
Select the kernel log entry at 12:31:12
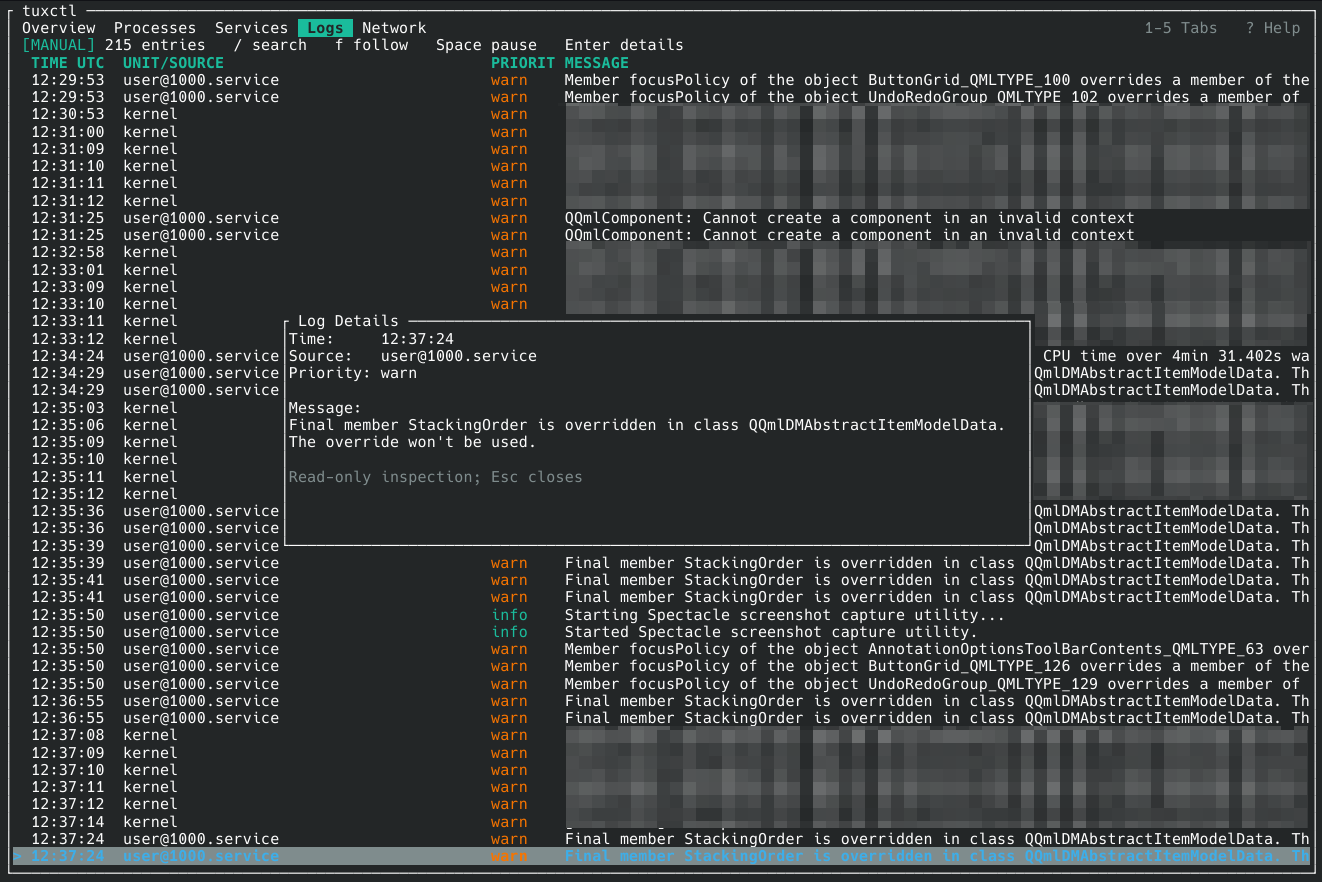point(661,201)
